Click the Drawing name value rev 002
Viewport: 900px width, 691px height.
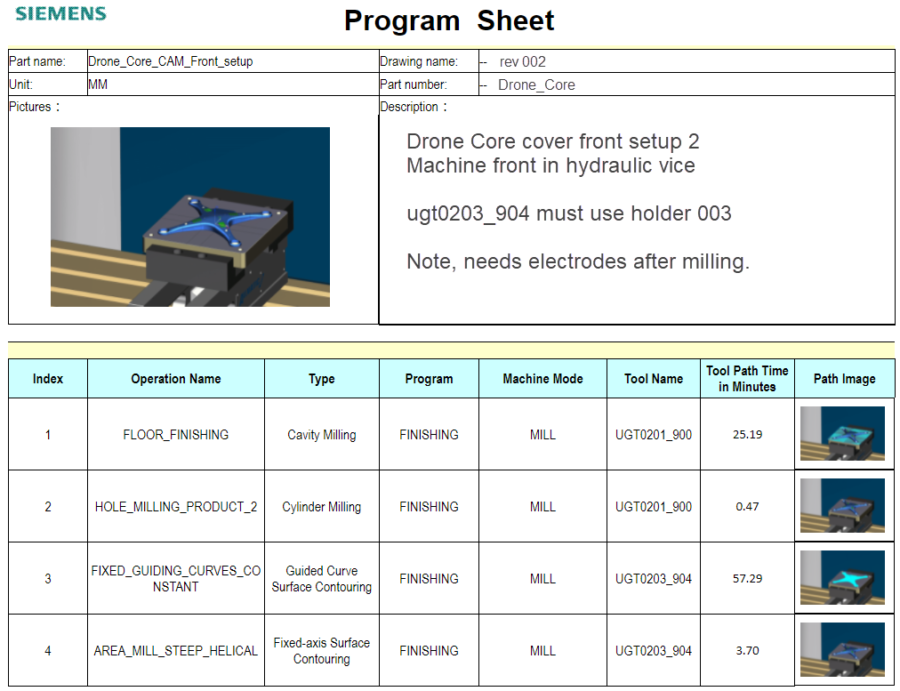[x=519, y=61]
